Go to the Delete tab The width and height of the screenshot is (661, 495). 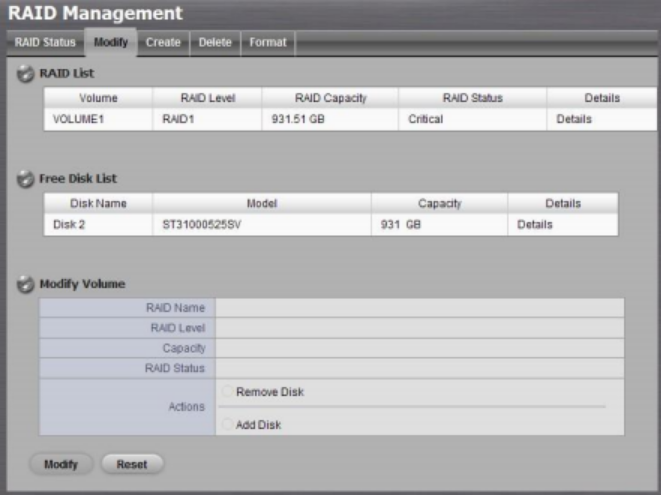tap(214, 43)
